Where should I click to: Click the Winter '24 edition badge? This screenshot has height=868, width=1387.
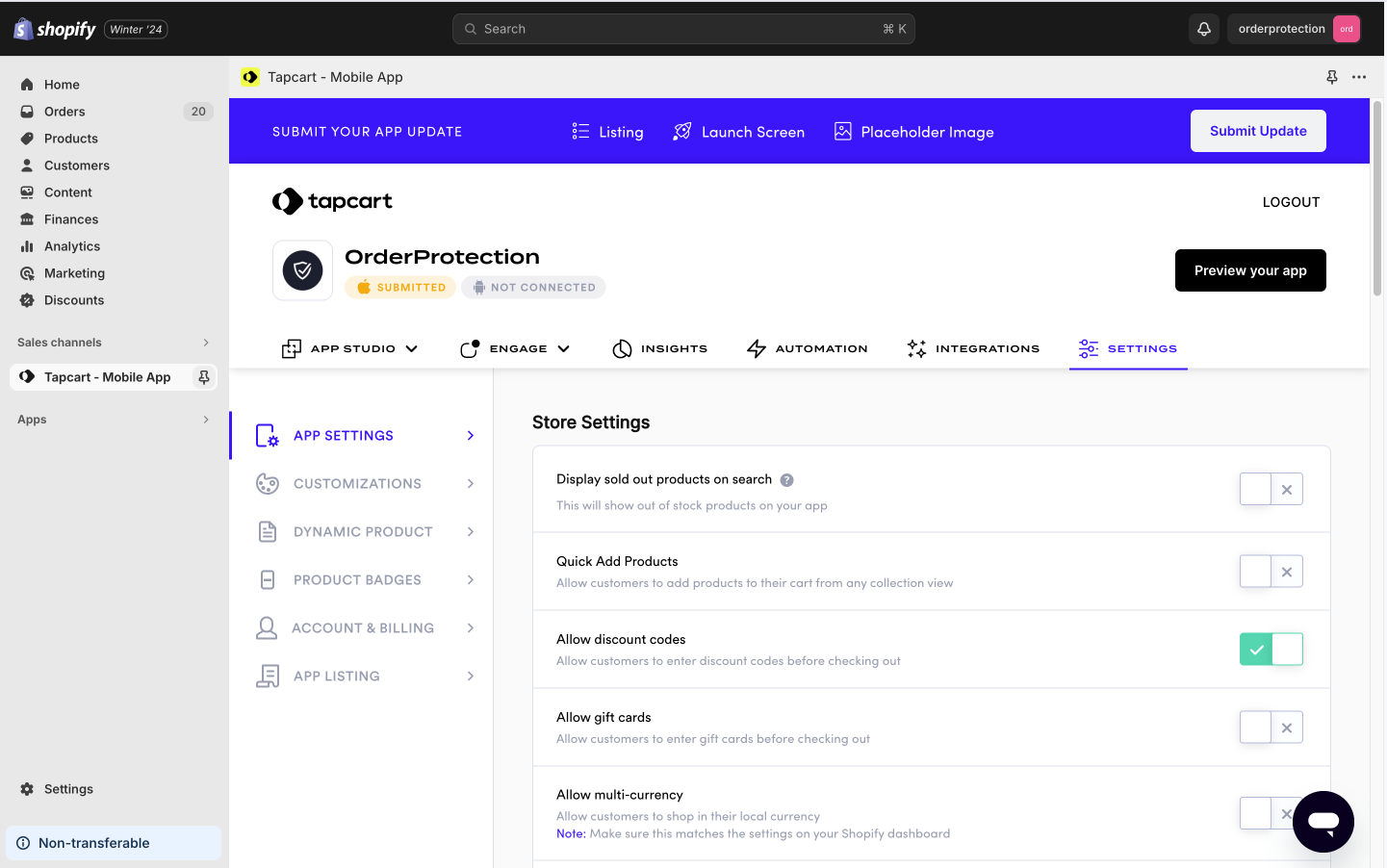[136, 30]
